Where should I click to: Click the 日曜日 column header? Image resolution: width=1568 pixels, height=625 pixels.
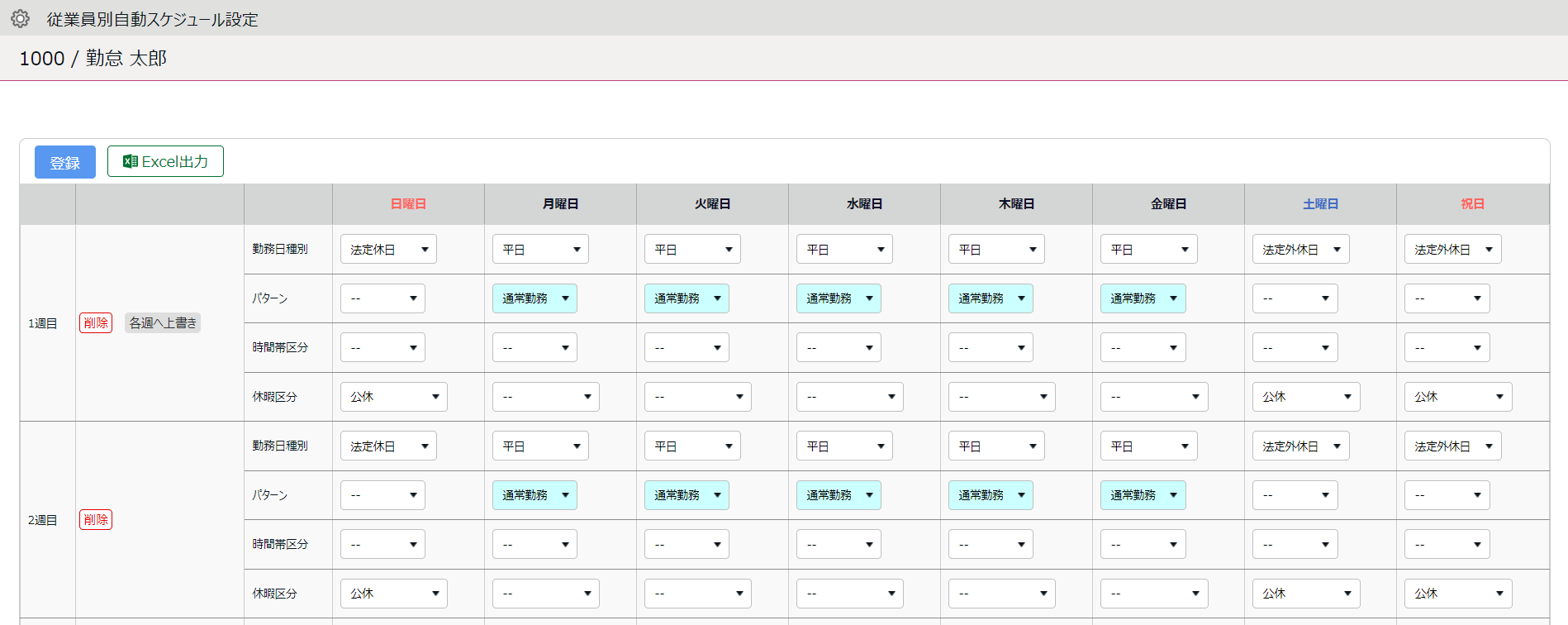408,203
